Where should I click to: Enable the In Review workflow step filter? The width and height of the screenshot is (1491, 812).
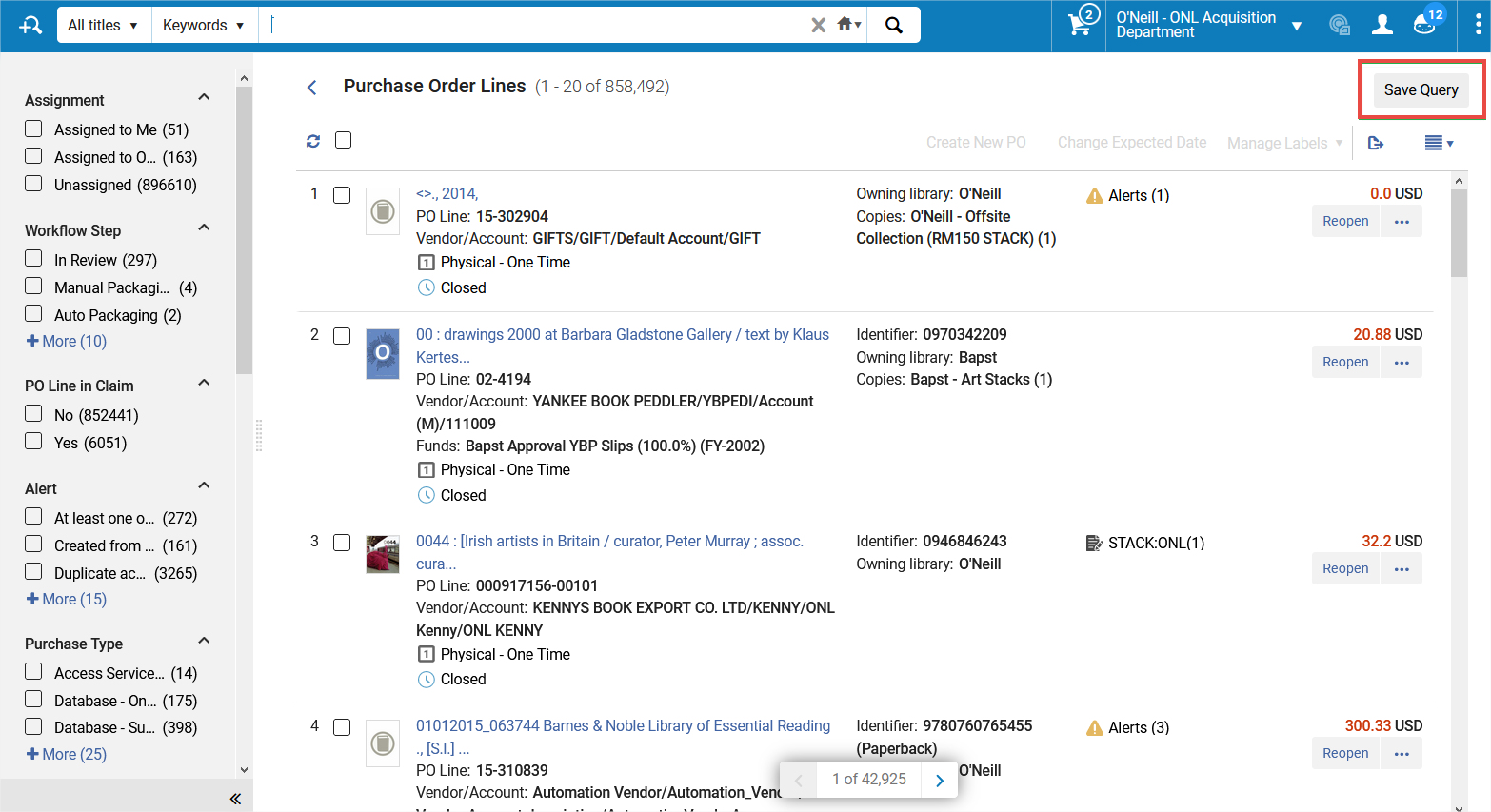pos(34,259)
